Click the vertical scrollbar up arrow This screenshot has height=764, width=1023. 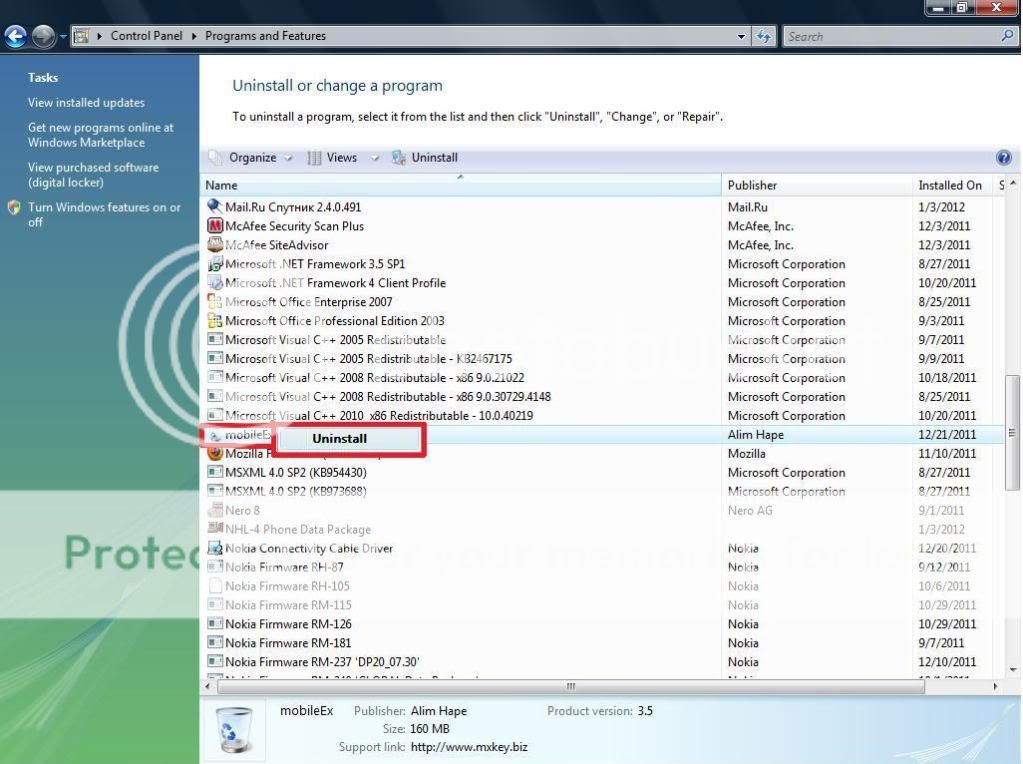[x=1013, y=184]
